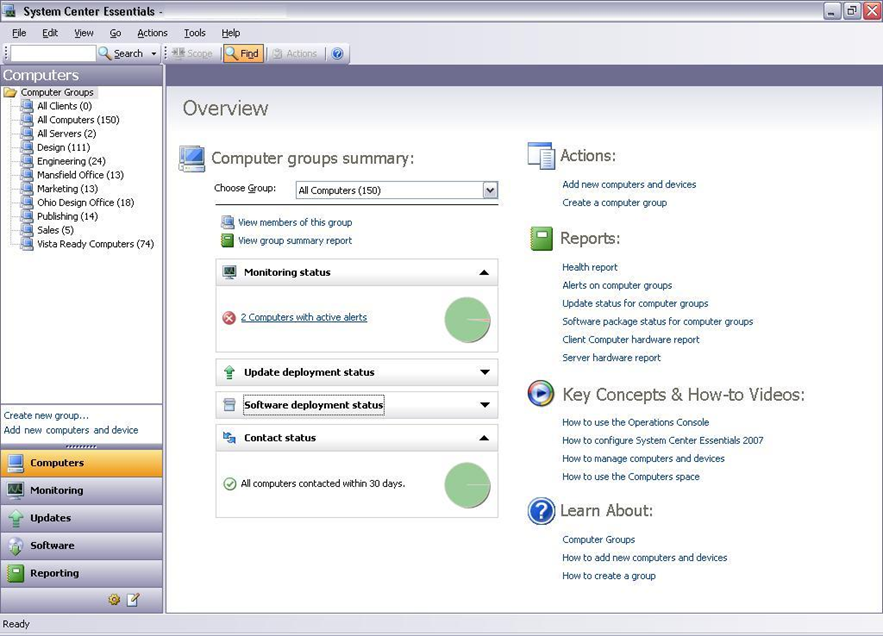Image resolution: width=883 pixels, height=636 pixels.
Task: Open the View menu
Action: pos(84,33)
